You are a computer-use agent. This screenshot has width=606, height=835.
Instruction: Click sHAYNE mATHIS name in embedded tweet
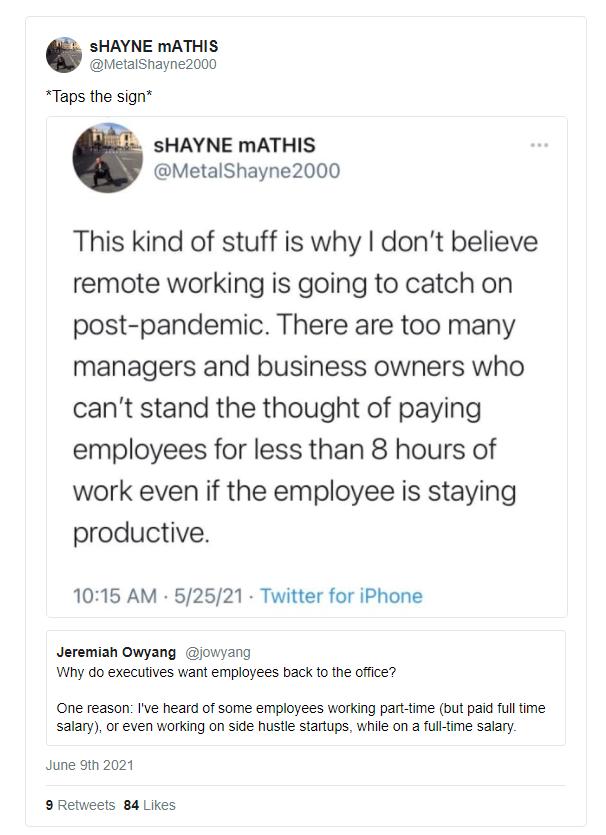tap(235, 146)
